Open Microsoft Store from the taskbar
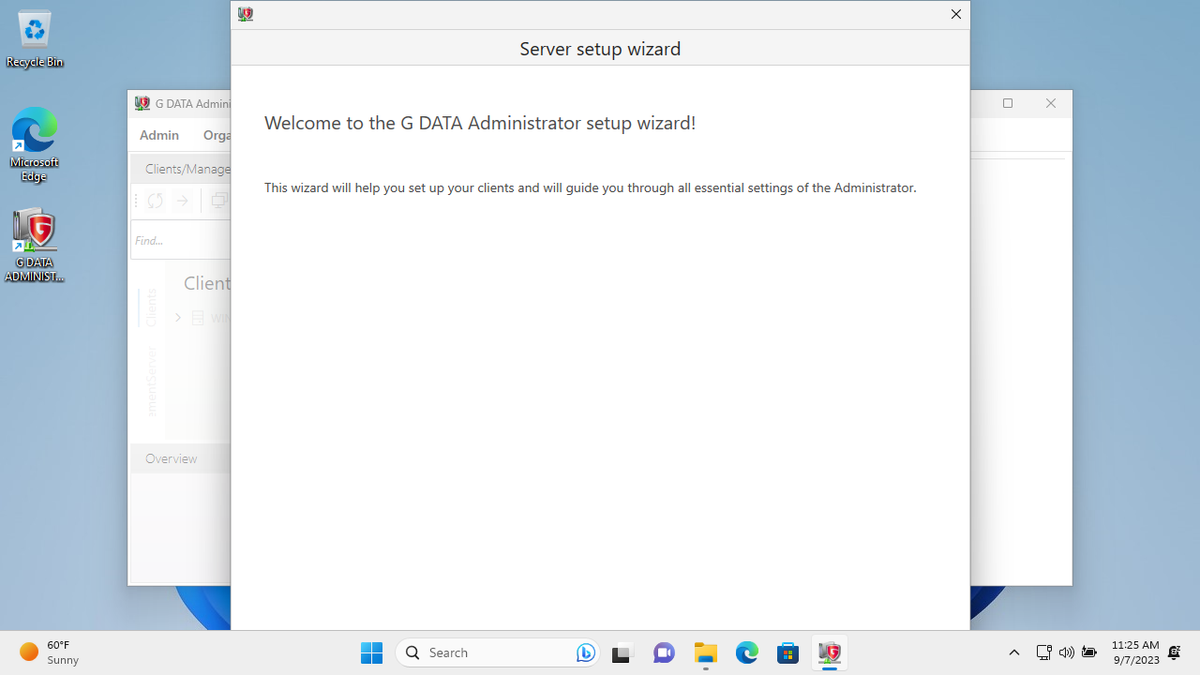The width and height of the screenshot is (1200, 675). coord(788,652)
